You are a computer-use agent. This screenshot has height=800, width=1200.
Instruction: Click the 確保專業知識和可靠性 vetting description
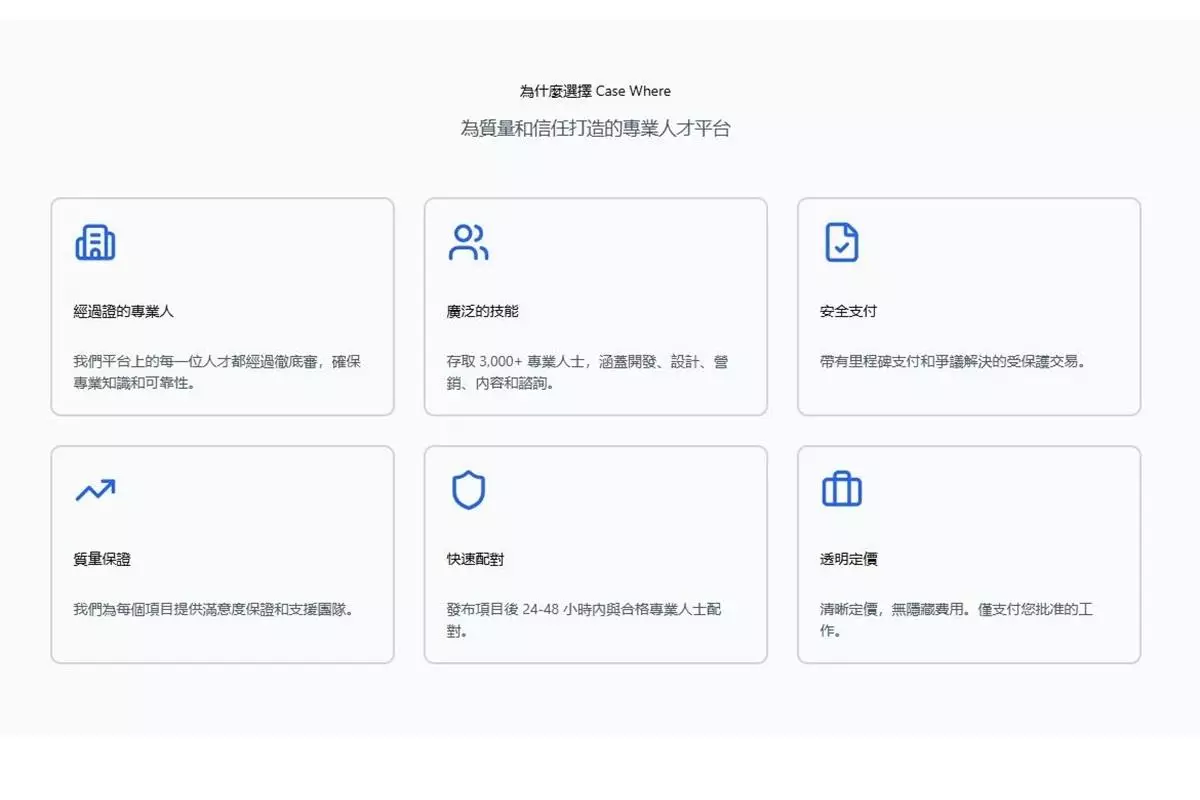(x=216, y=371)
